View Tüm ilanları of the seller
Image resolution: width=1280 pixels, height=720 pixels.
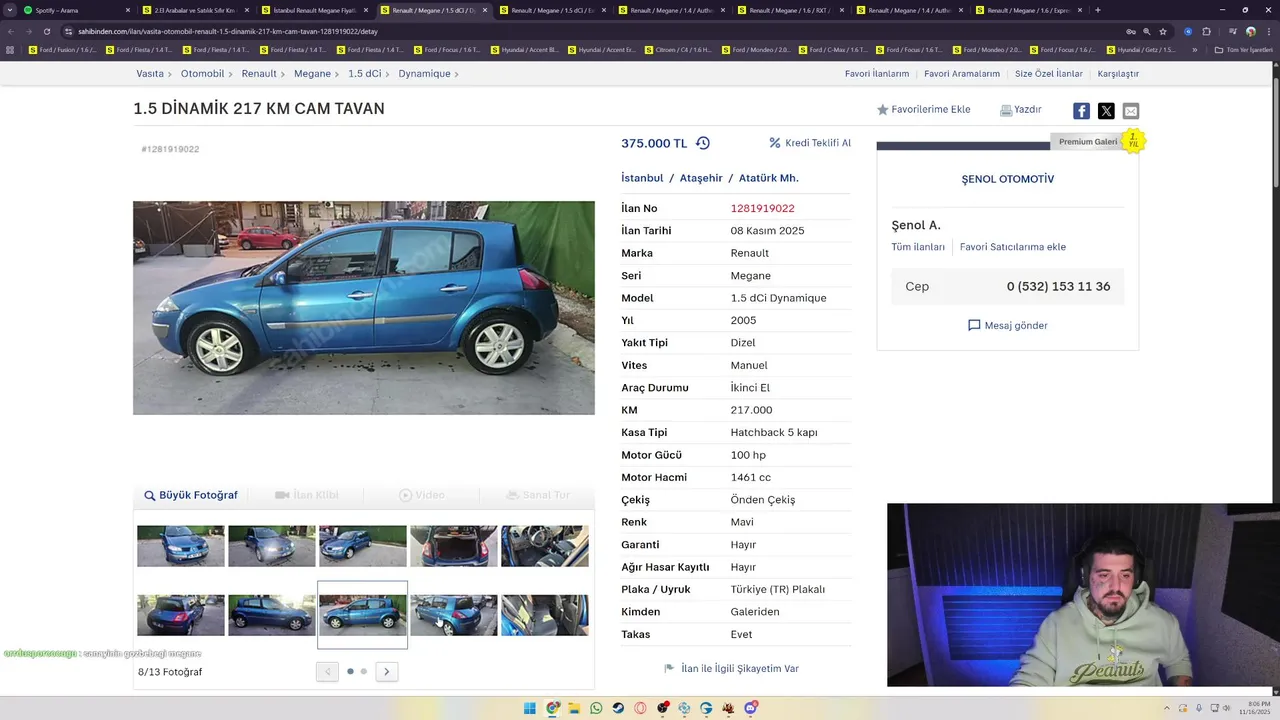918,247
